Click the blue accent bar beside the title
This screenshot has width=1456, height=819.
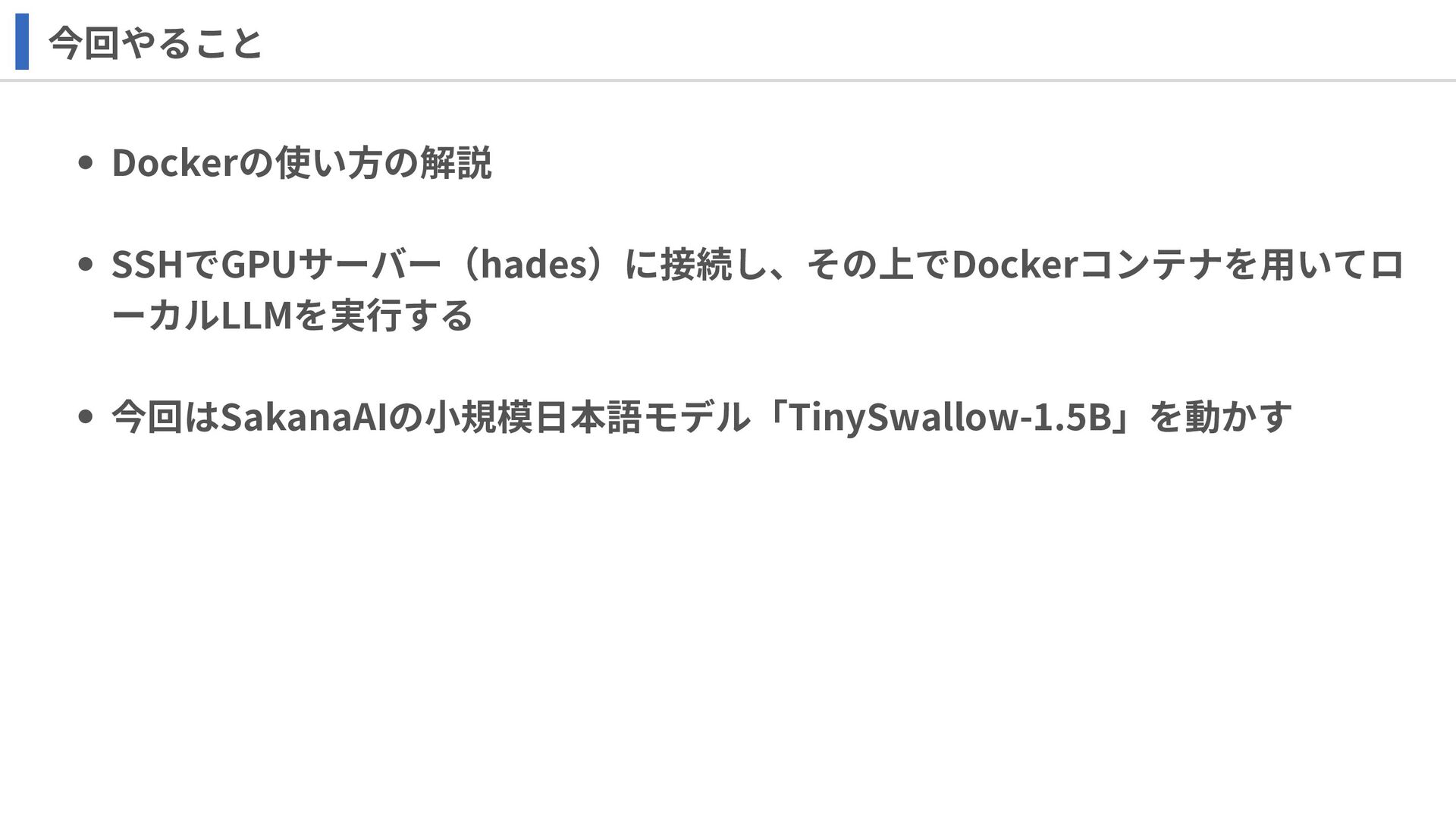[22, 42]
